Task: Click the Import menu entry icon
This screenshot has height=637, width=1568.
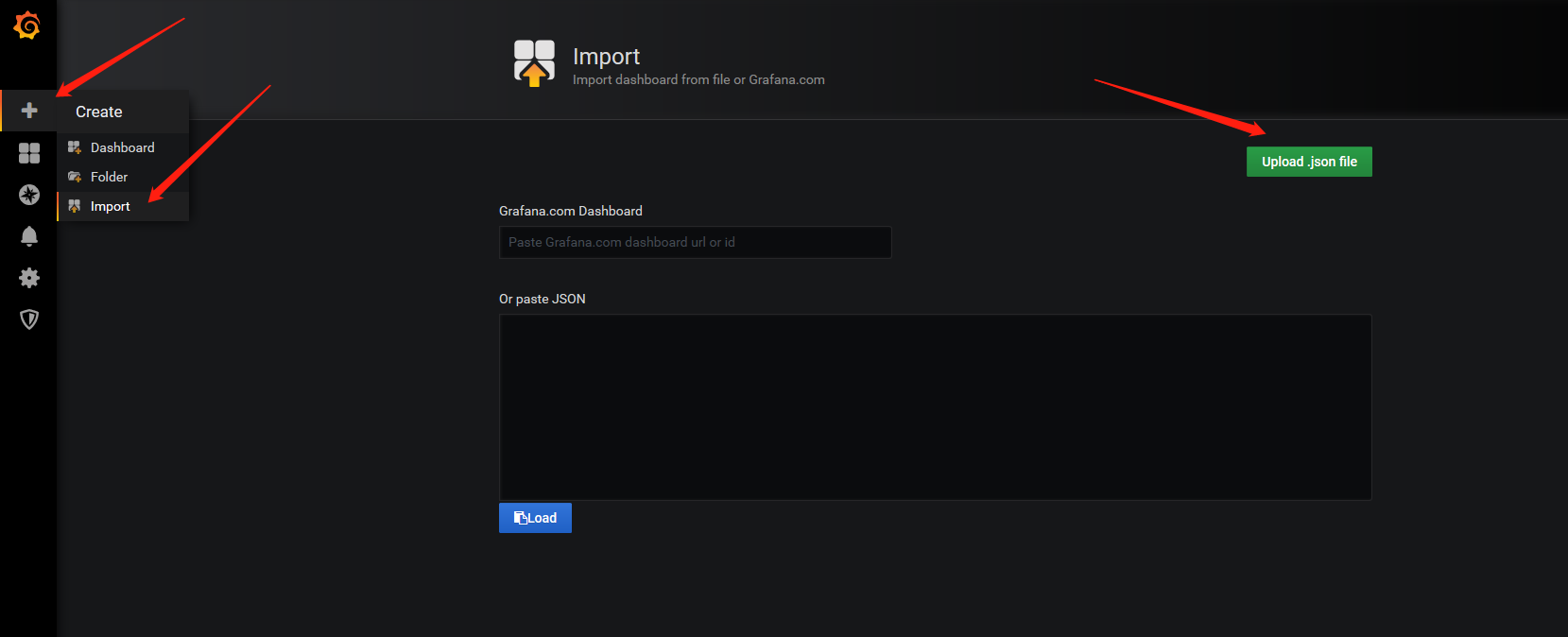Action: (75, 206)
